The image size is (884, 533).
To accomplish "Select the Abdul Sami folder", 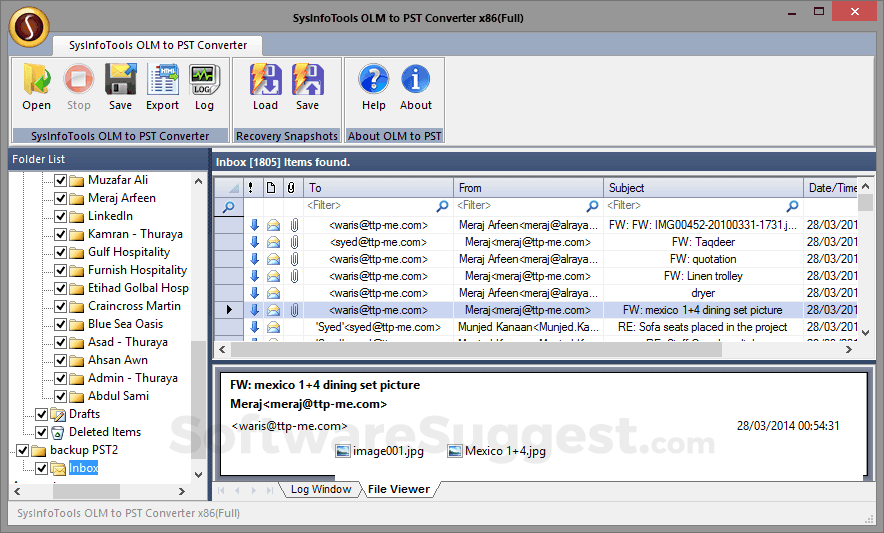I will (118, 397).
